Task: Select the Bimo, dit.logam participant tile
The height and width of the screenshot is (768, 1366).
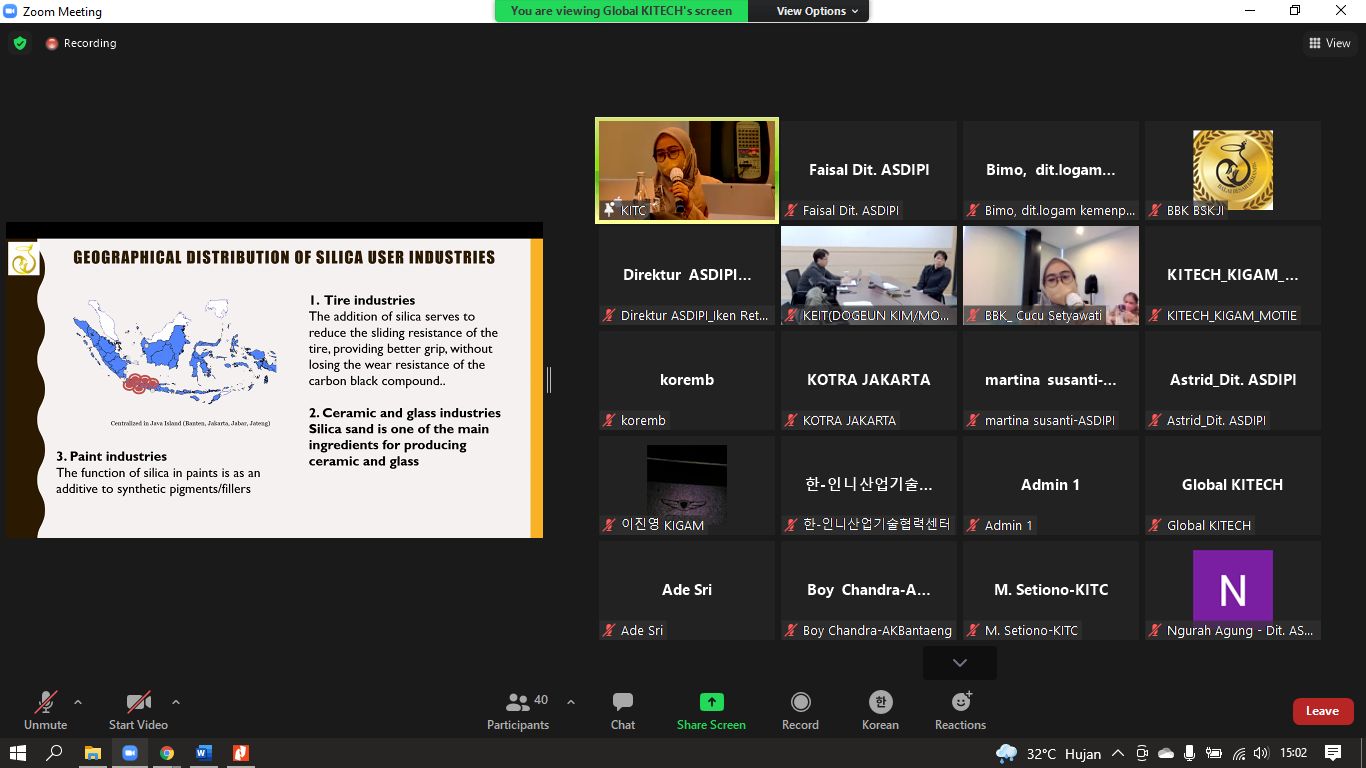Action: (1051, 170)
